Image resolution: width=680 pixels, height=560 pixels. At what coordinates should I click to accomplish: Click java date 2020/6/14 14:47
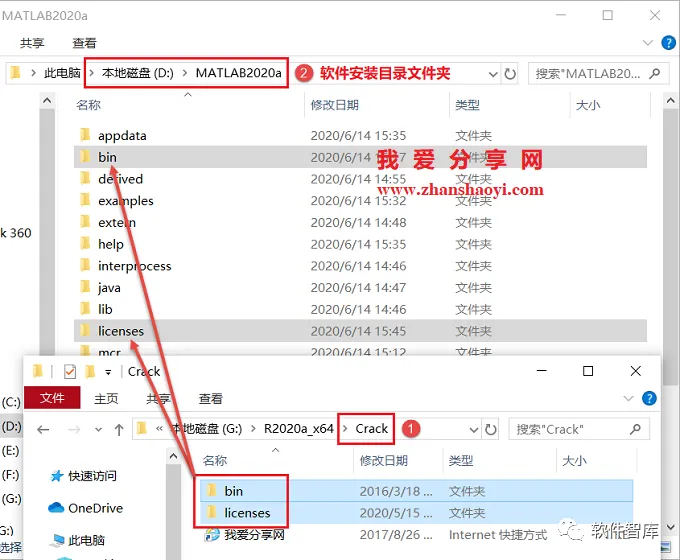(x=358, y=288)
